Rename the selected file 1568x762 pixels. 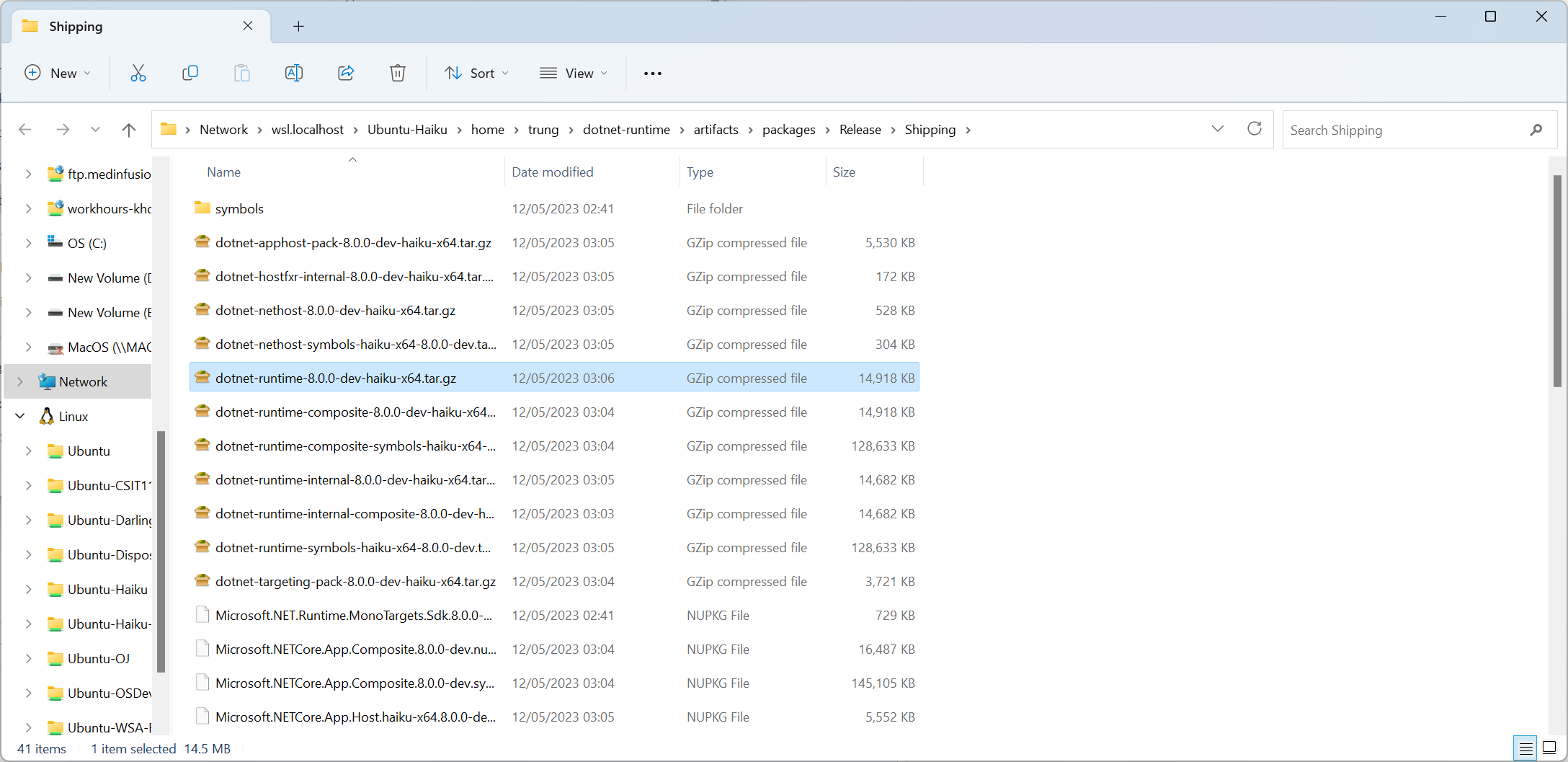tap(294, 73)
